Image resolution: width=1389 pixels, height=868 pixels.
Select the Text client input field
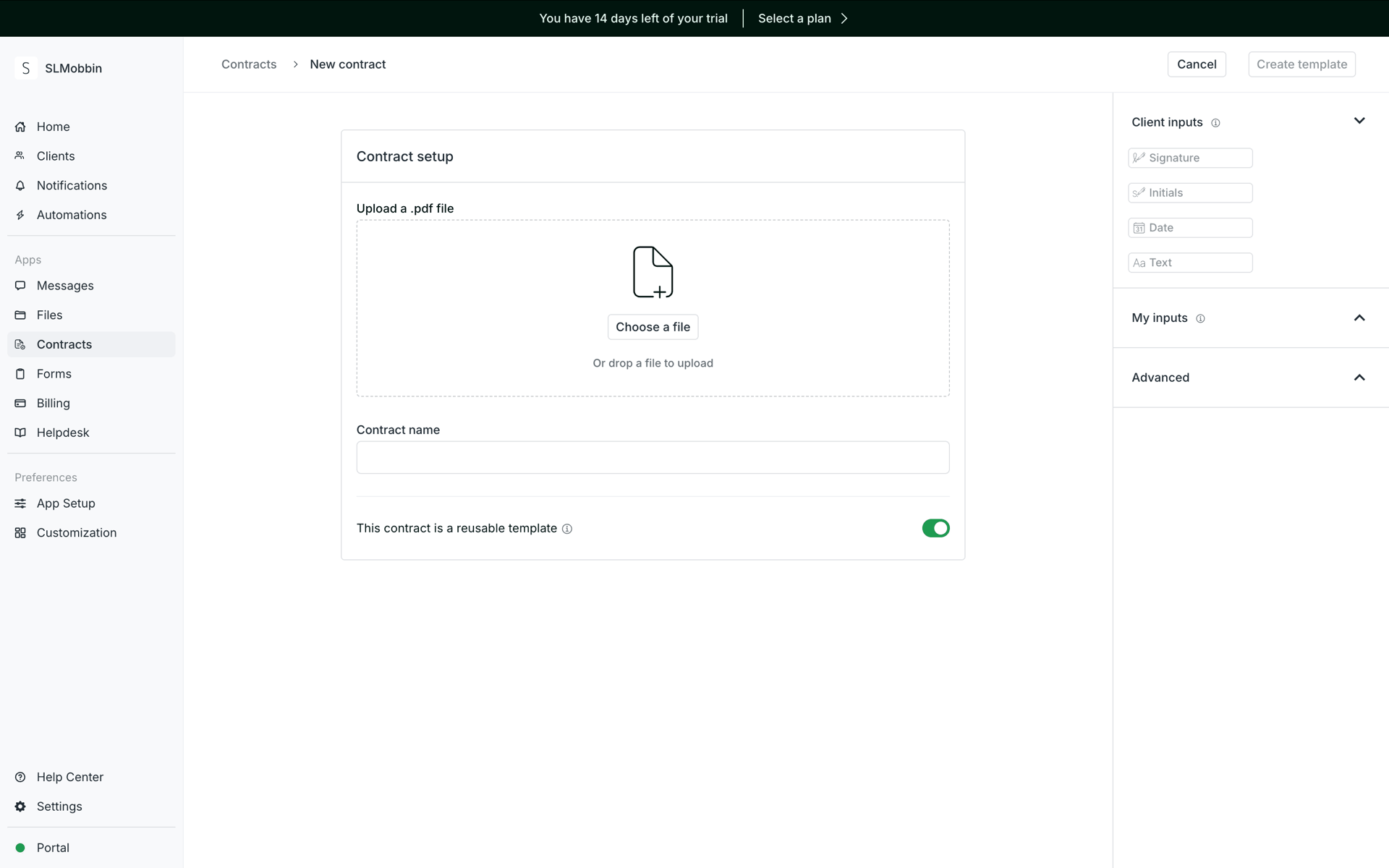1190,263
